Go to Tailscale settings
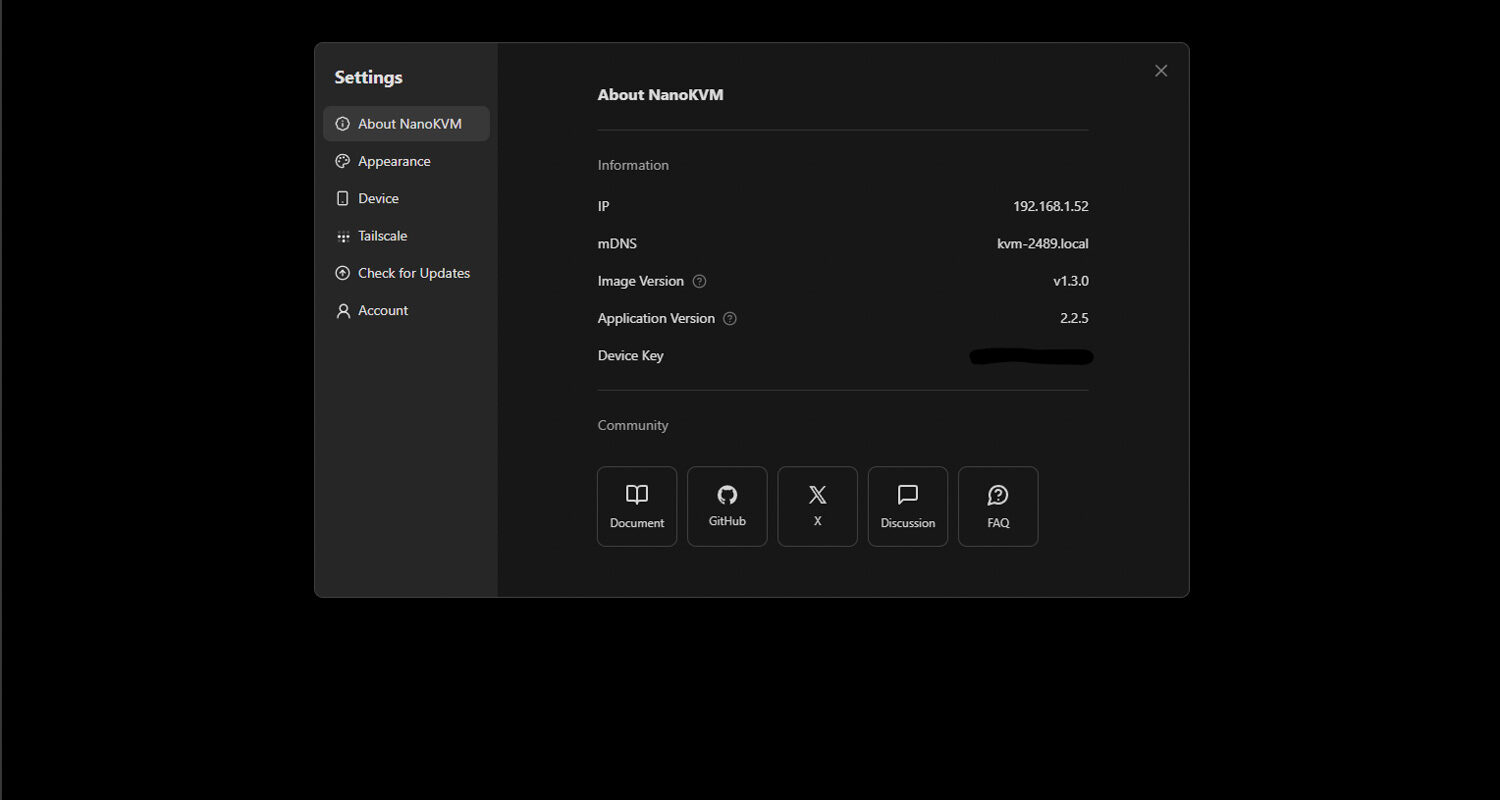The image size is (1500, 800). coord(406,236)
